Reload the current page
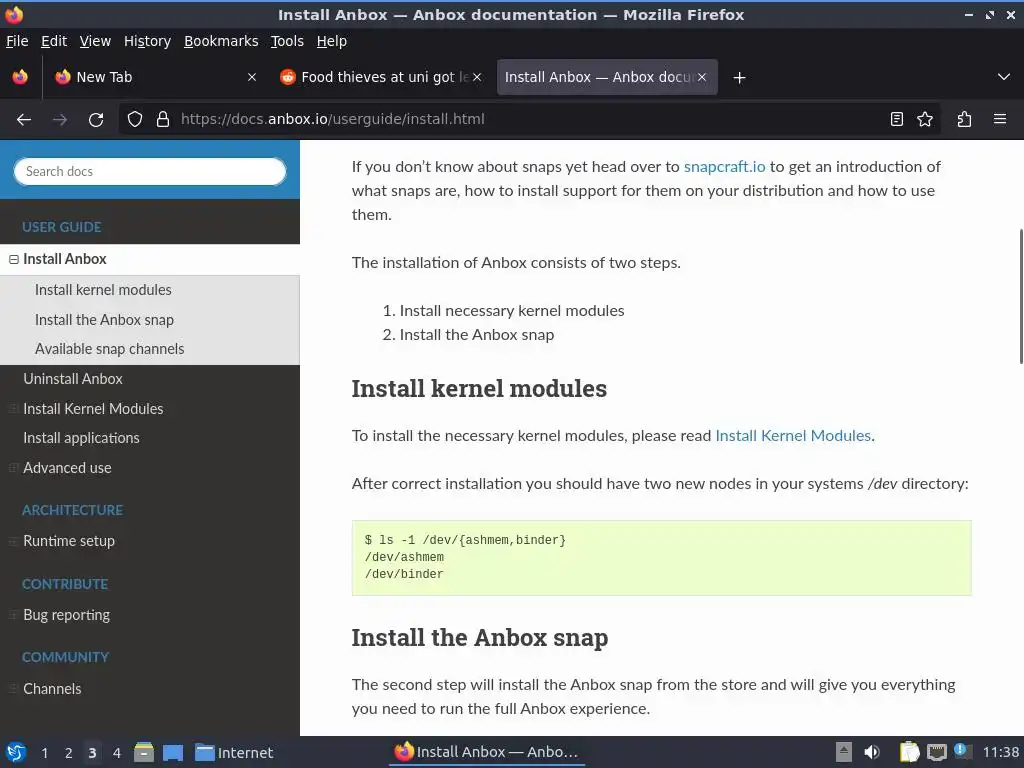1024x768 pixels. pos(96,119)
